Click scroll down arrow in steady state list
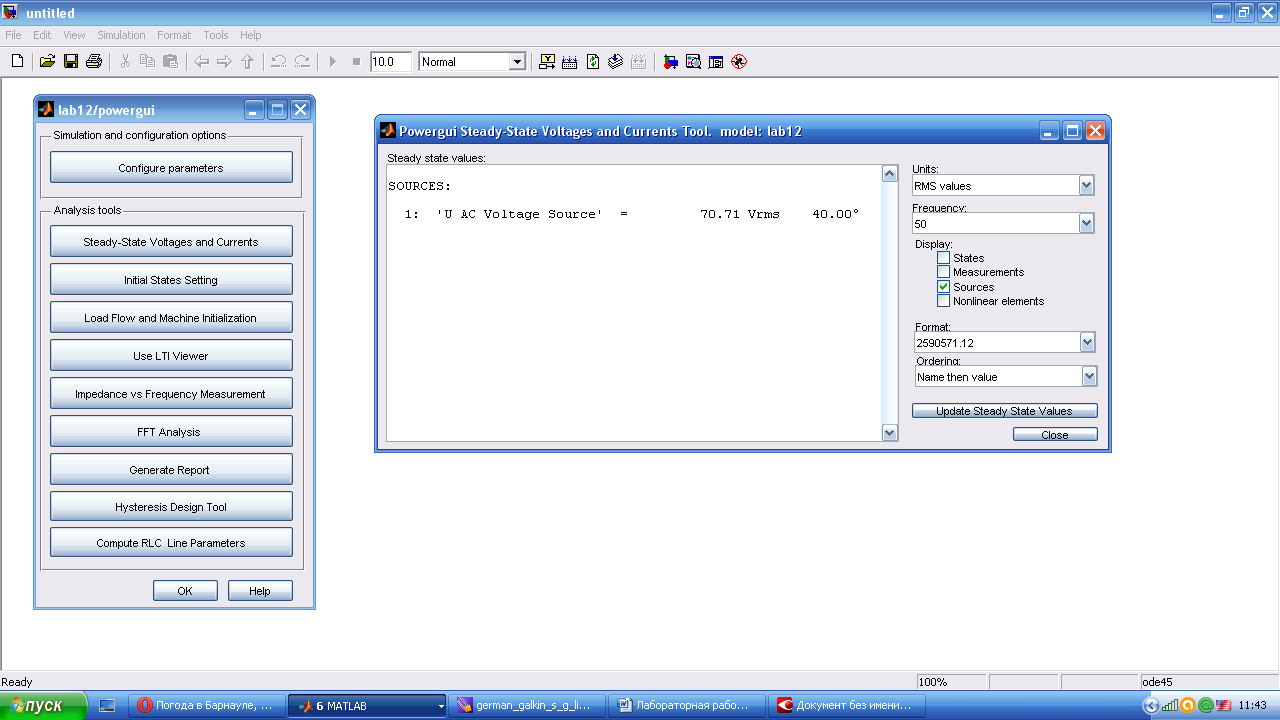The width and height of the screenshot is (1280, 720). pyautogui.click(x=890, y=432)
